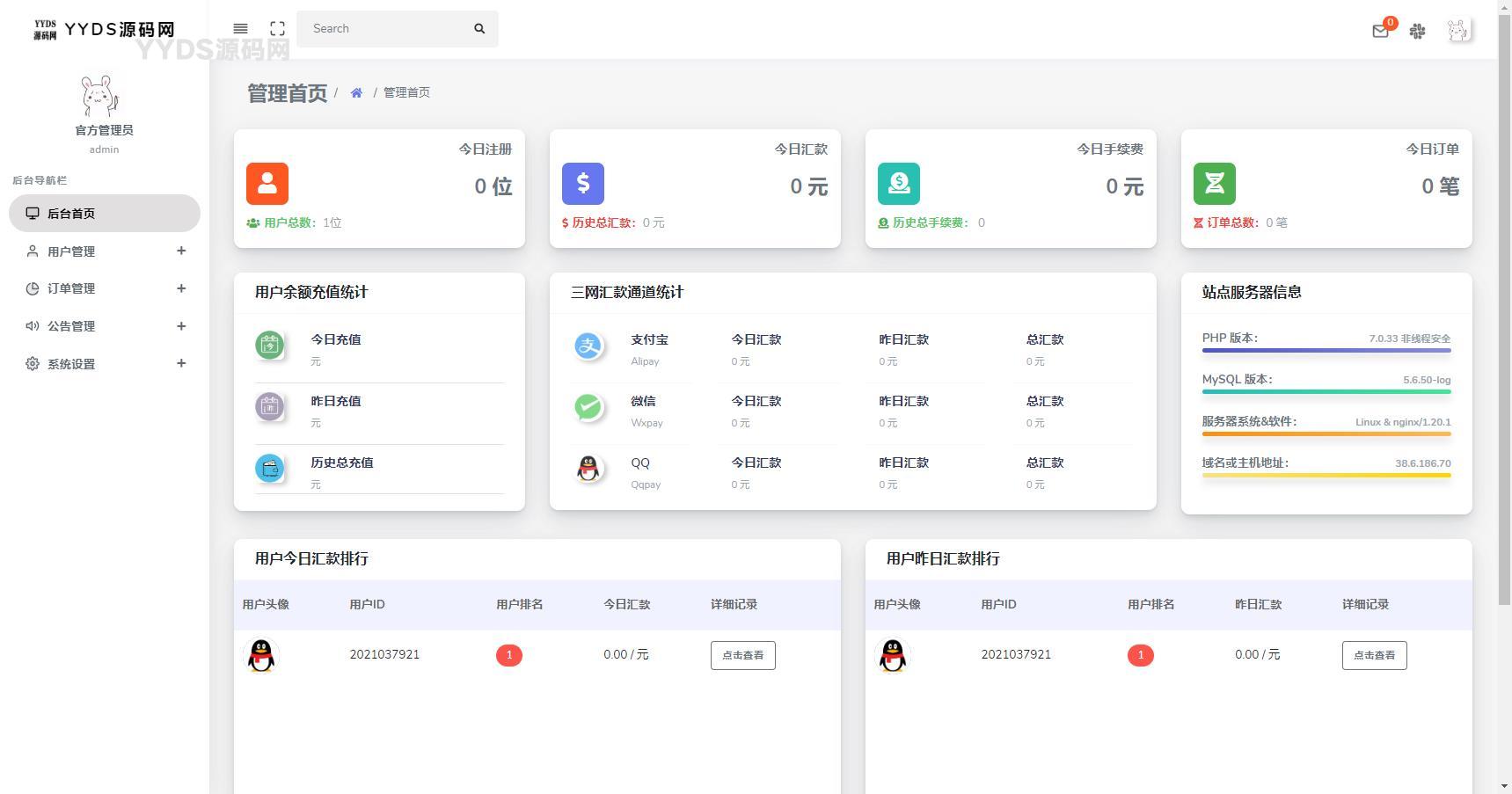Click the YYDS源码网 logo
The width and height of the screenshot is (1512, 794).
104,30
